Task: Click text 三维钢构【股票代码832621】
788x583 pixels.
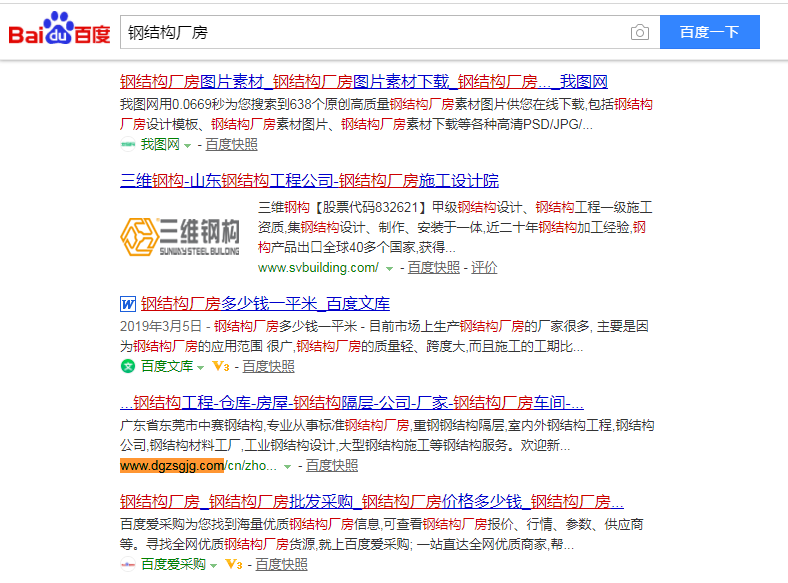Action: tap(342, 207)
